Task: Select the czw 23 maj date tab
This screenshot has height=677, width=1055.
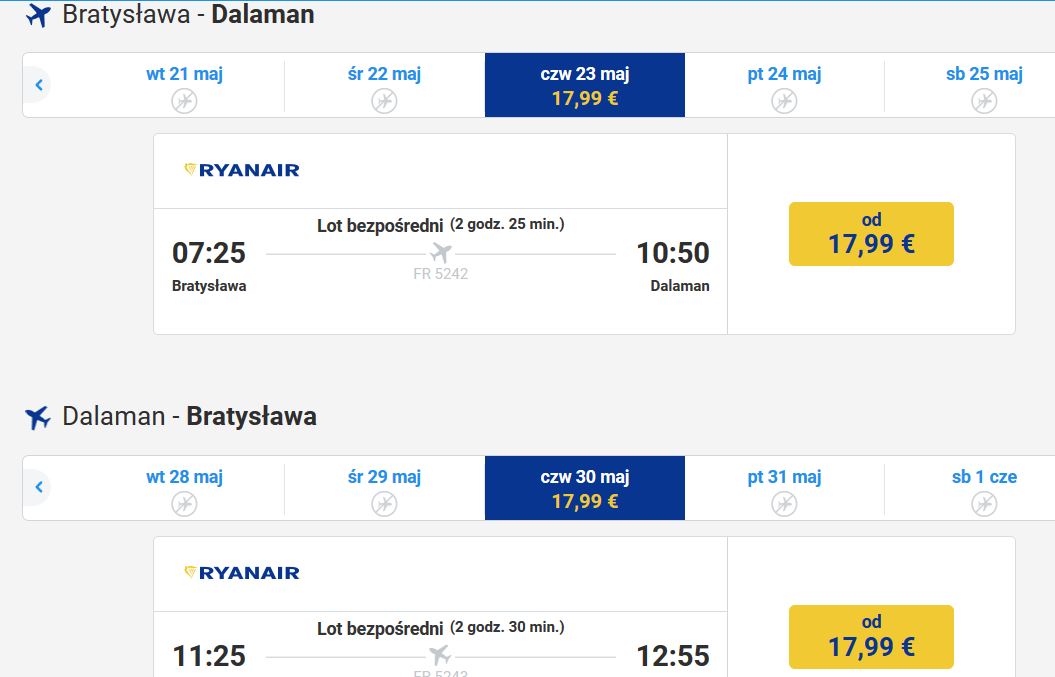Action: (x=585, y=85)
